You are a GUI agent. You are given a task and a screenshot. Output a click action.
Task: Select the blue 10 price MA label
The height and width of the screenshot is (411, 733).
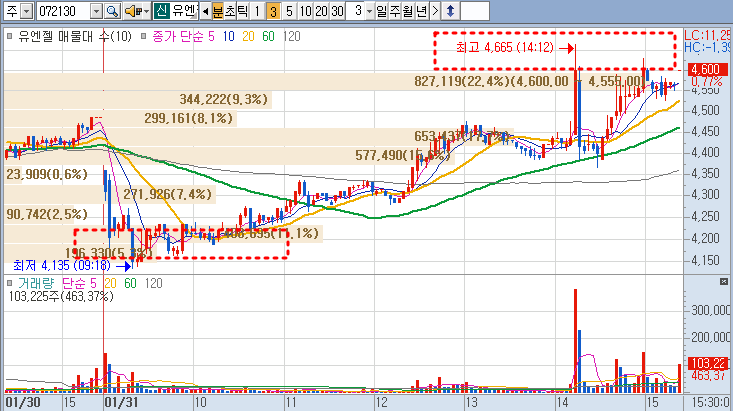[x=229, y=36]
